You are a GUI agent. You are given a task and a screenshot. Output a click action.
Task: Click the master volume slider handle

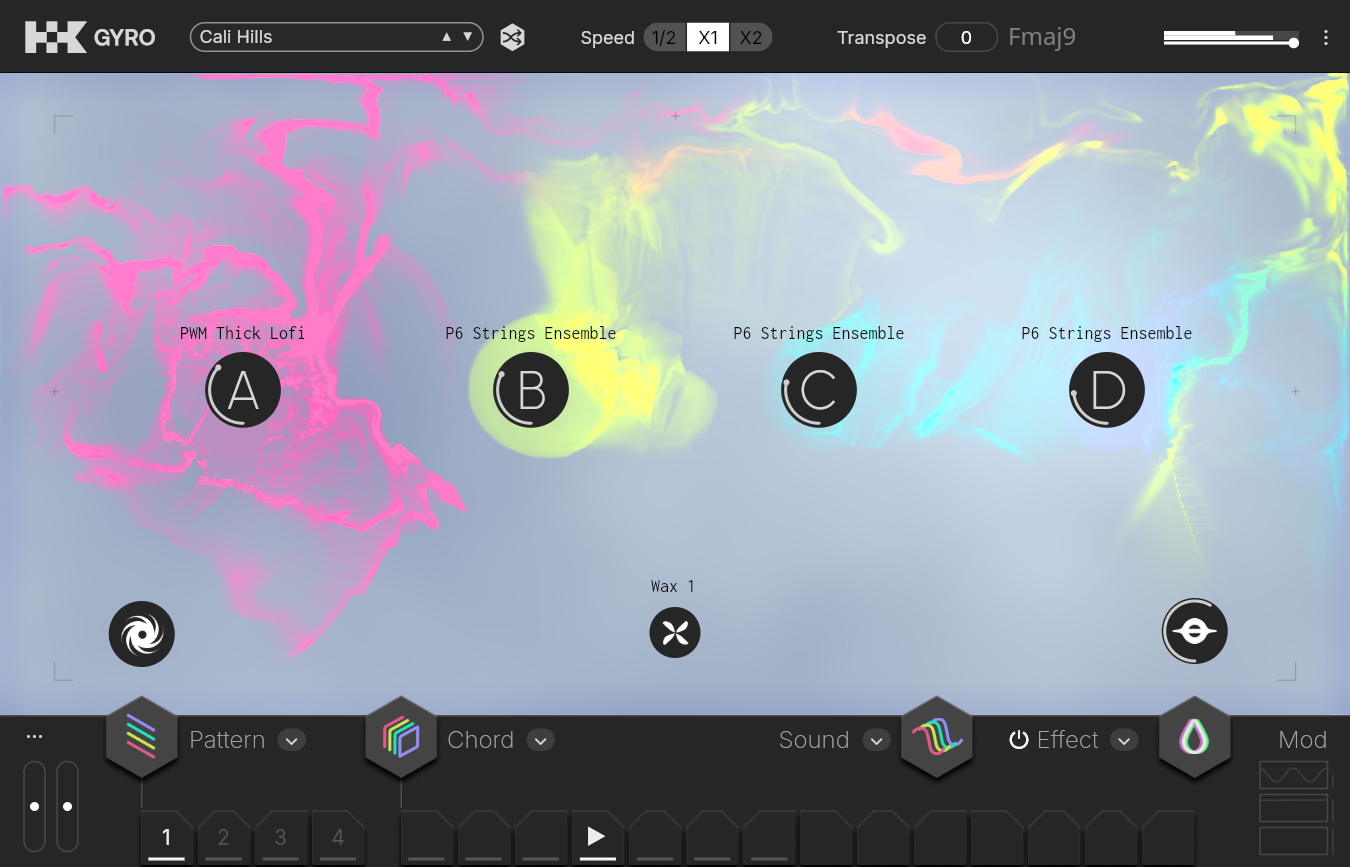pyautogui.click(x=1294, y=43)
